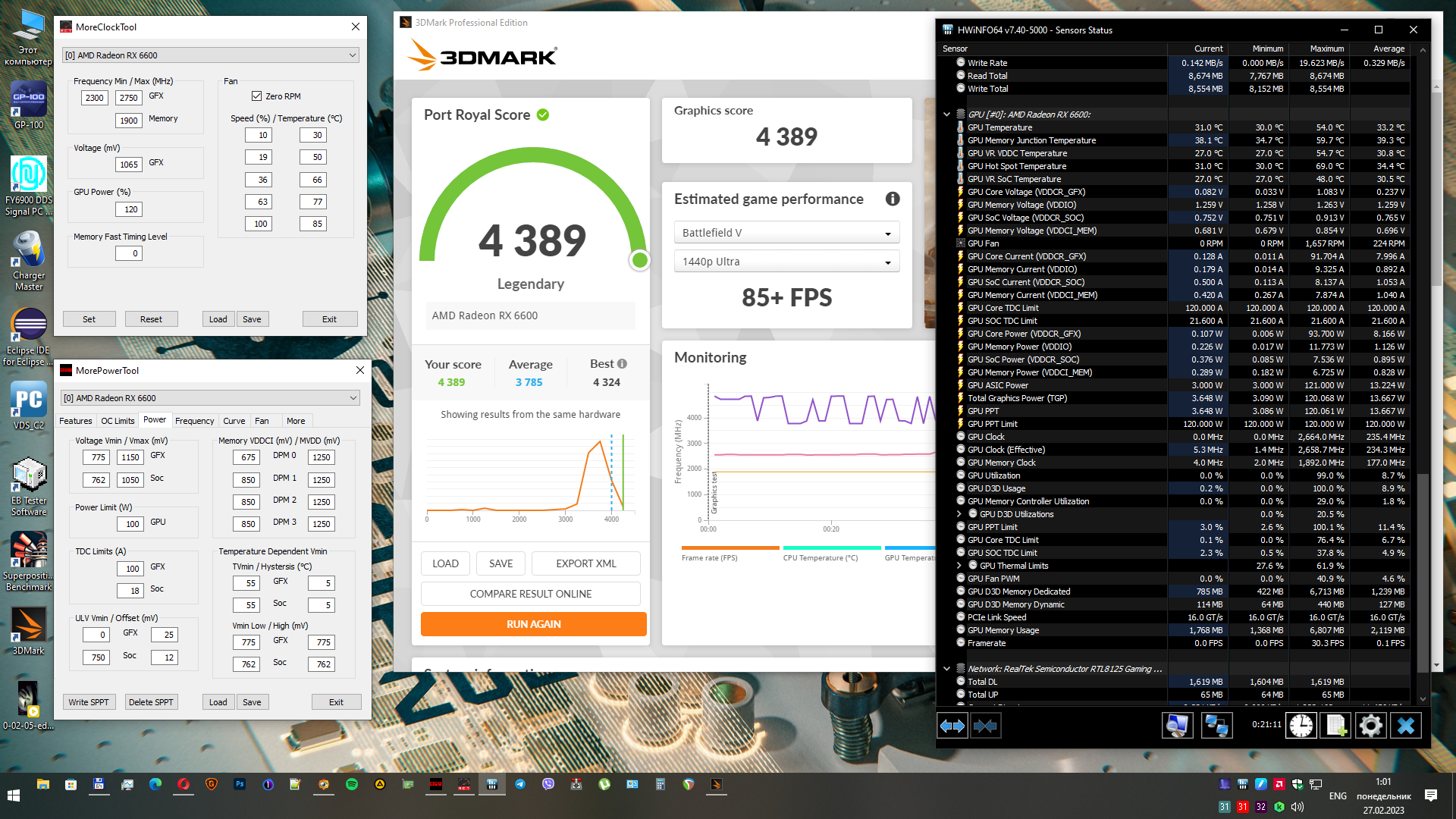The width and height of the screenshot is (1456, 819).
Task: Expand GPU D3D Utilizations tree item
Action: click(x=959, y=514)
